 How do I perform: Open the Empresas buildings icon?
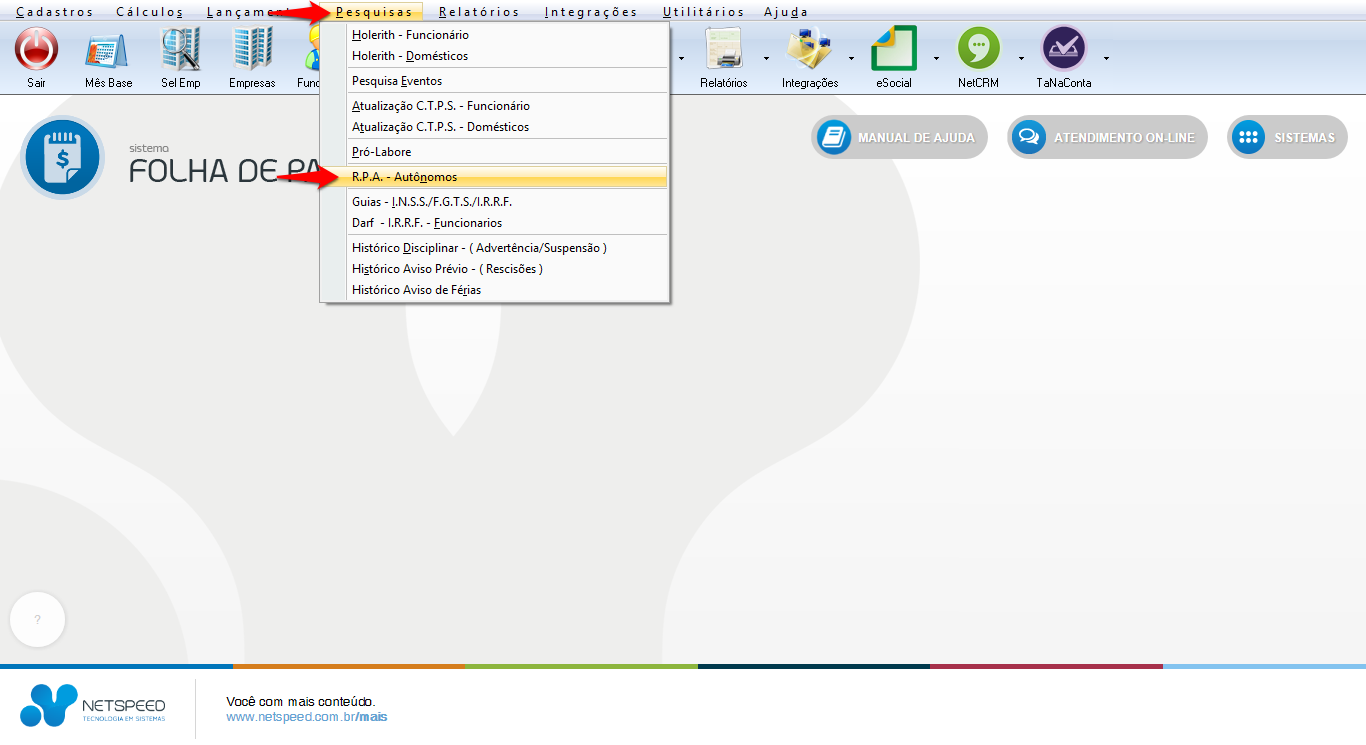(252, 49)
